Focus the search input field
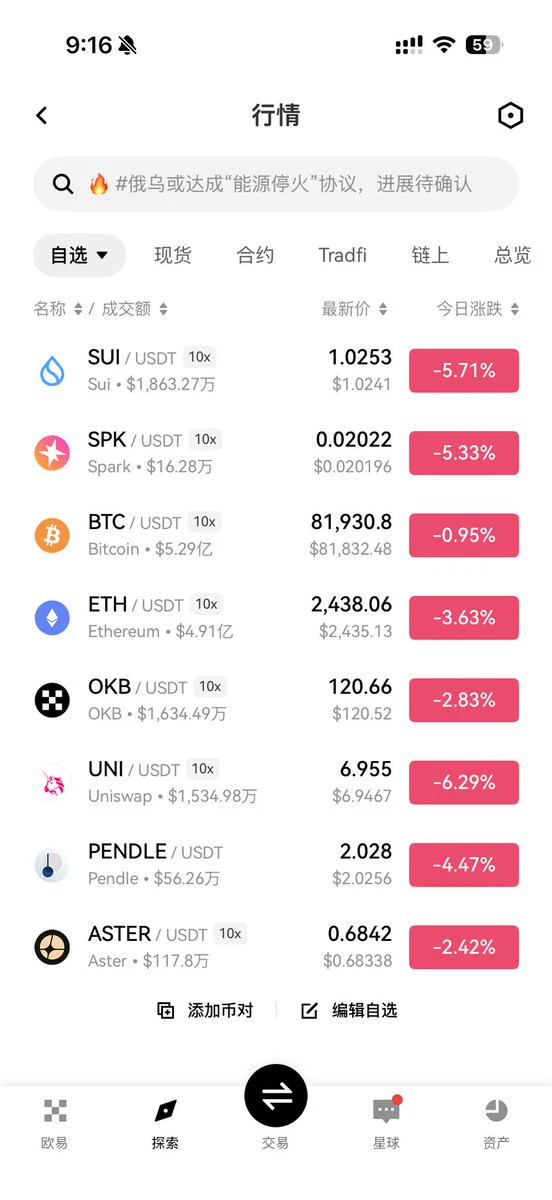552x1200 pixels. tap(276, 184)
